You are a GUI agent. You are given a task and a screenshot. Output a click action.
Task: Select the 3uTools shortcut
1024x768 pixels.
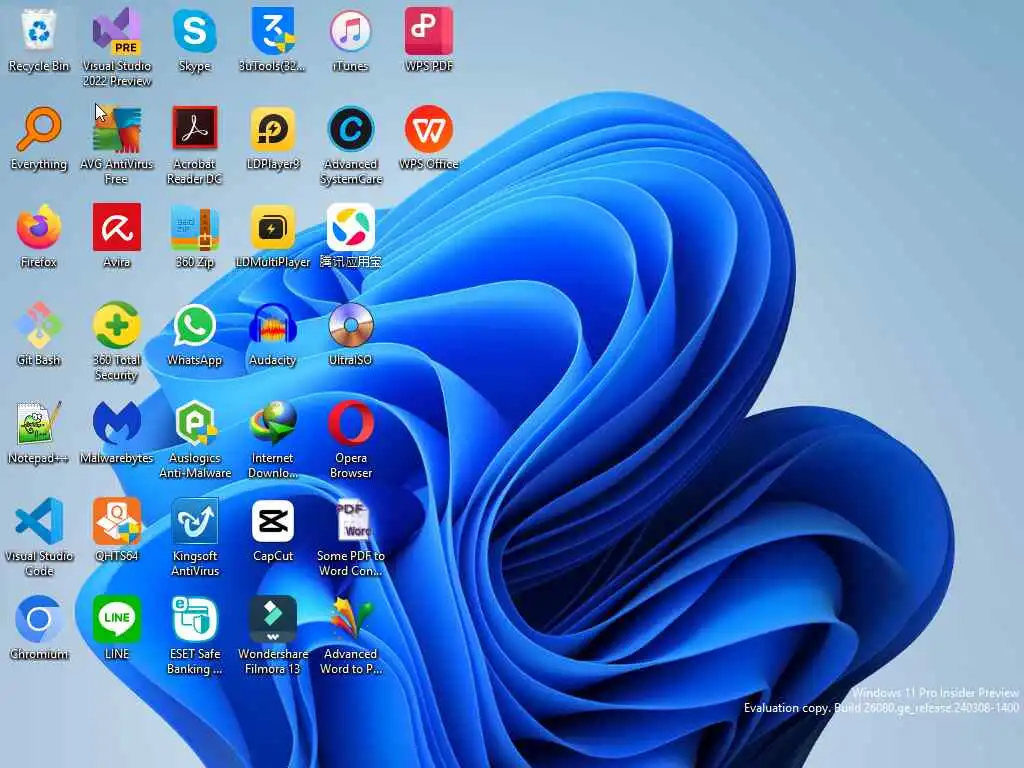point(273,31)
